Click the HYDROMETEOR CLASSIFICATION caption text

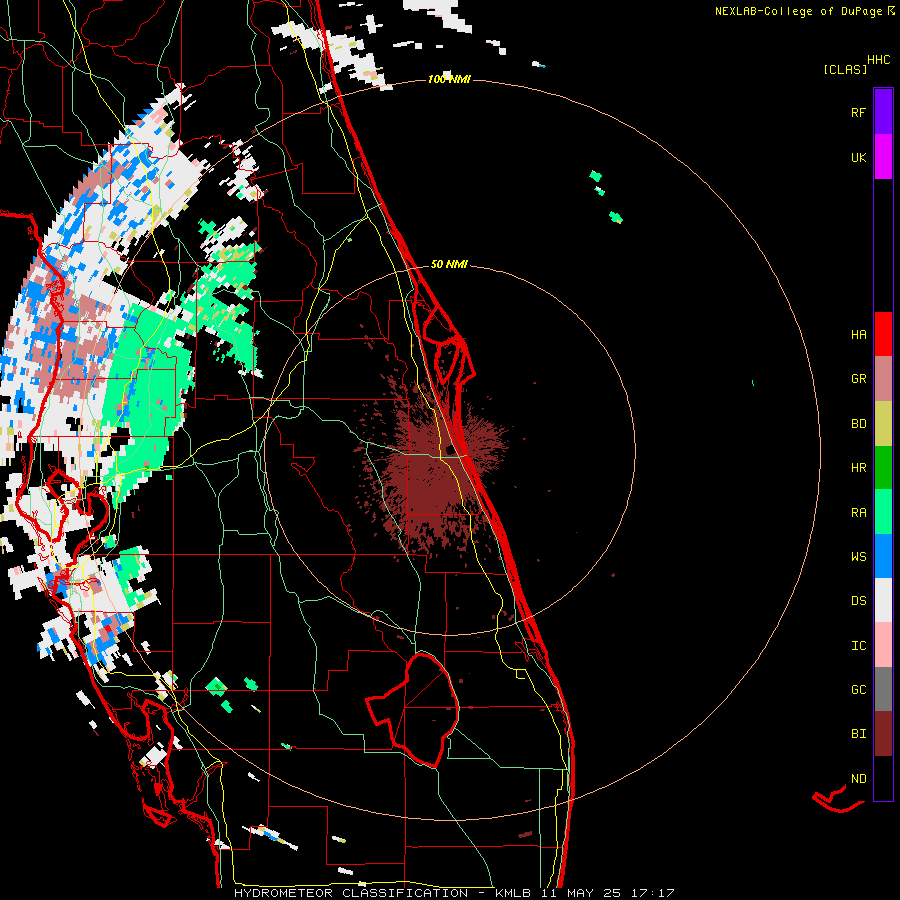(x=351, y=893)
